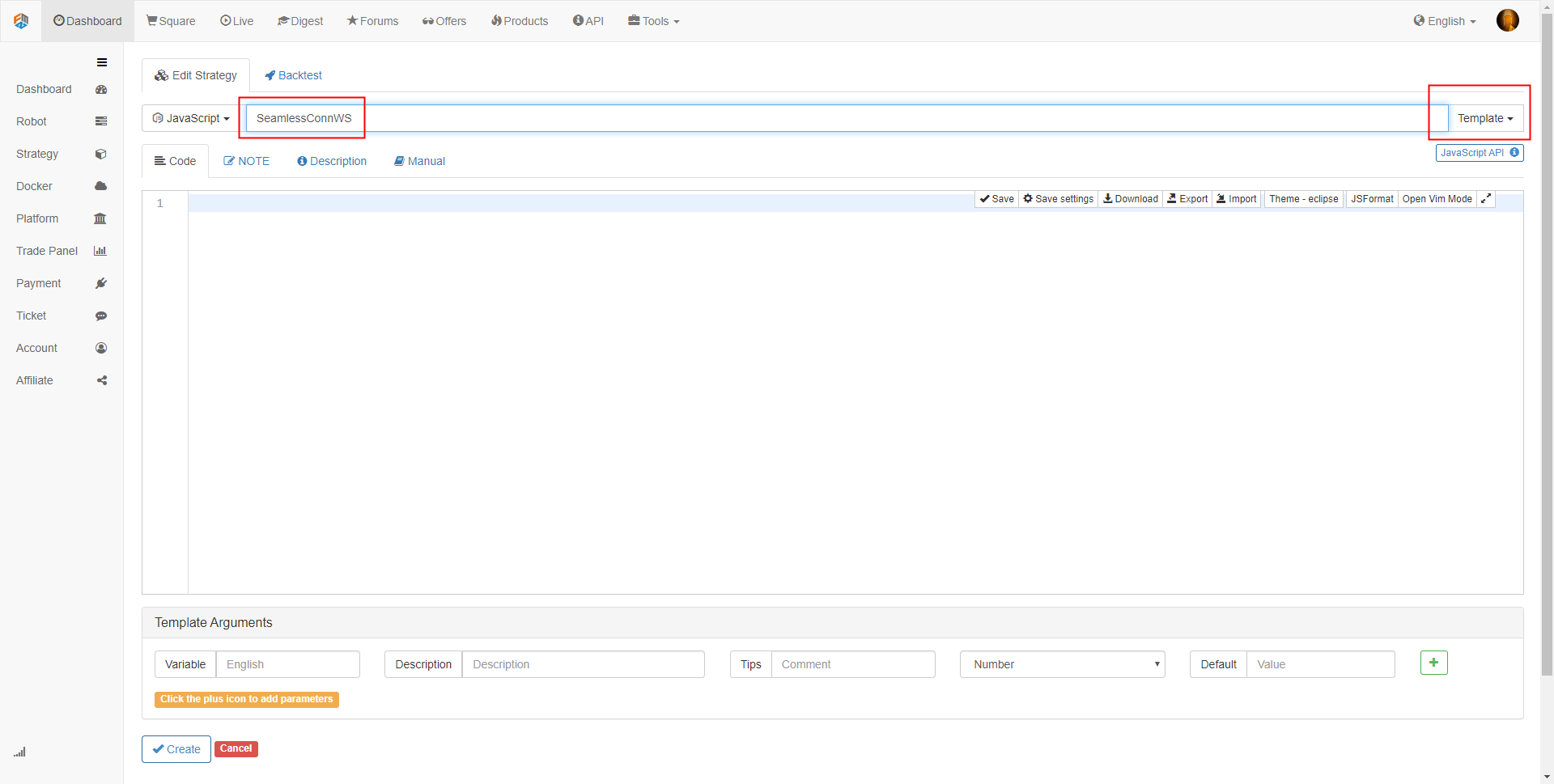Image resolution: width=1554 pixels, height=784 pixels.
Task: Click the Strategy cube icon in sidebar
Action: 101,154
